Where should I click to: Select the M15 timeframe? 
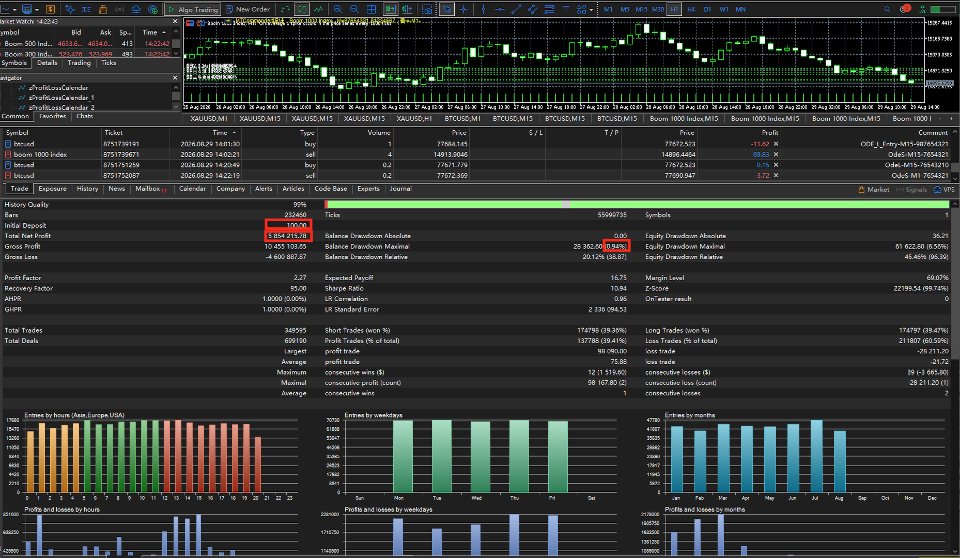641,9
